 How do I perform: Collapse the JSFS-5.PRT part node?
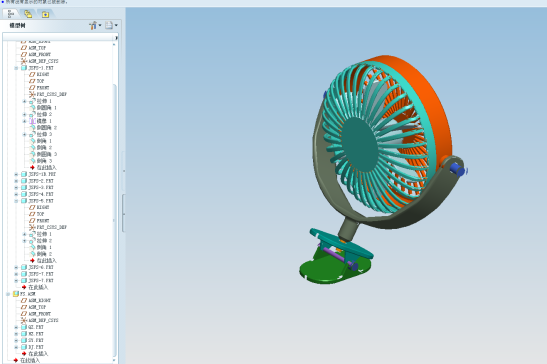click(16, 201)
